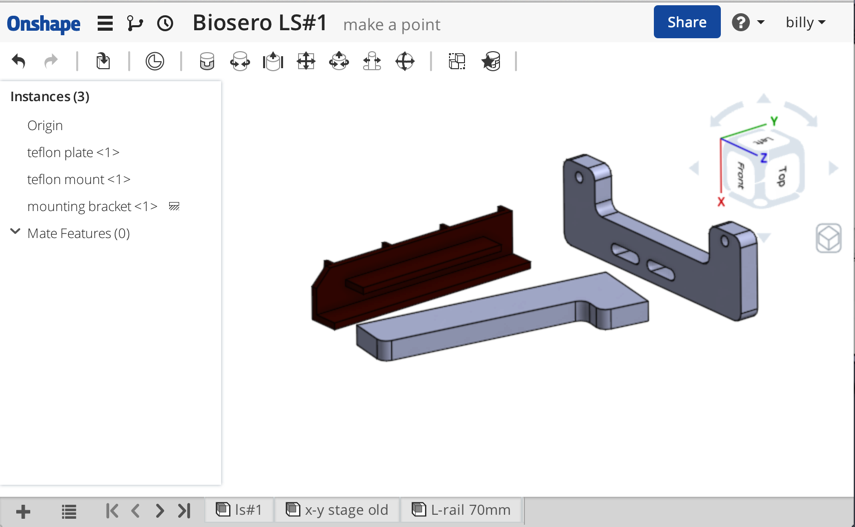Switch to the x-y stage old tab
855x527 pixels.
tap(337, 510)
